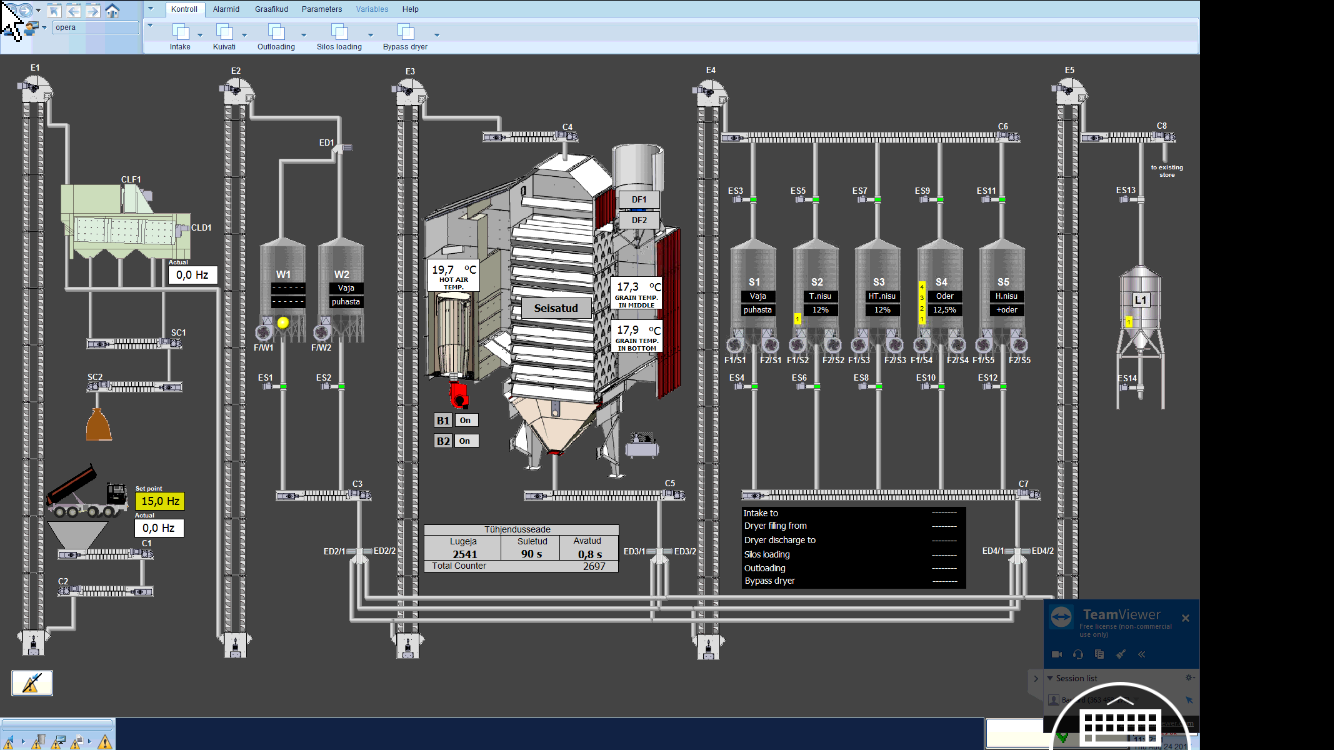Click the 15,0 Hz set point field
Image resolution: width=1334 pixels, height=750 pixels.
pyautogui.click(x=160, y=501)
